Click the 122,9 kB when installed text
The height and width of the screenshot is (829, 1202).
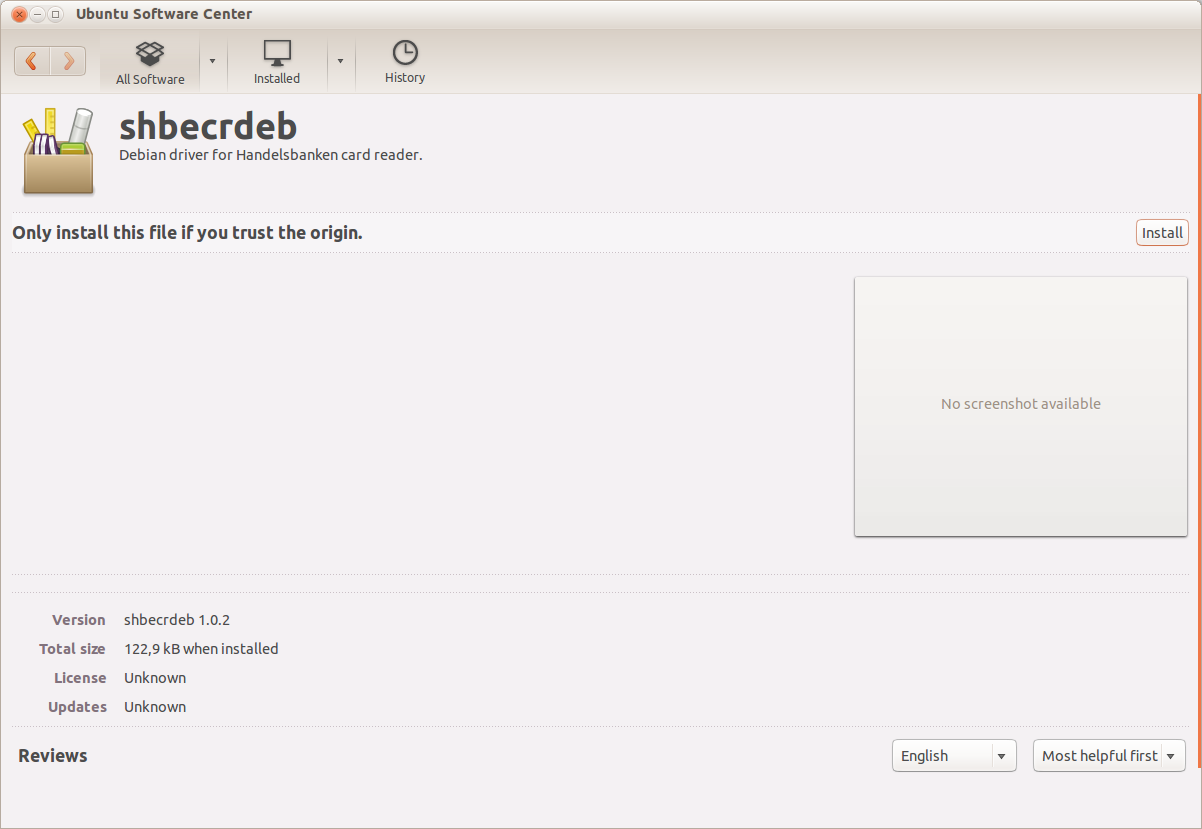(201, 649)
